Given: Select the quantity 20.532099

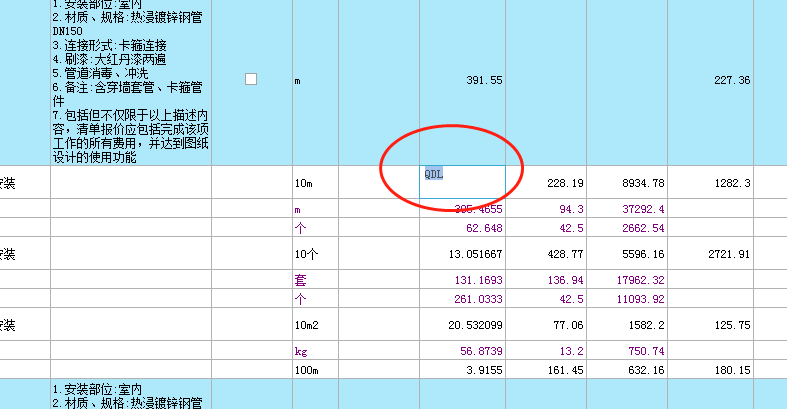Looking at the screenshot, I should (475, 325).
